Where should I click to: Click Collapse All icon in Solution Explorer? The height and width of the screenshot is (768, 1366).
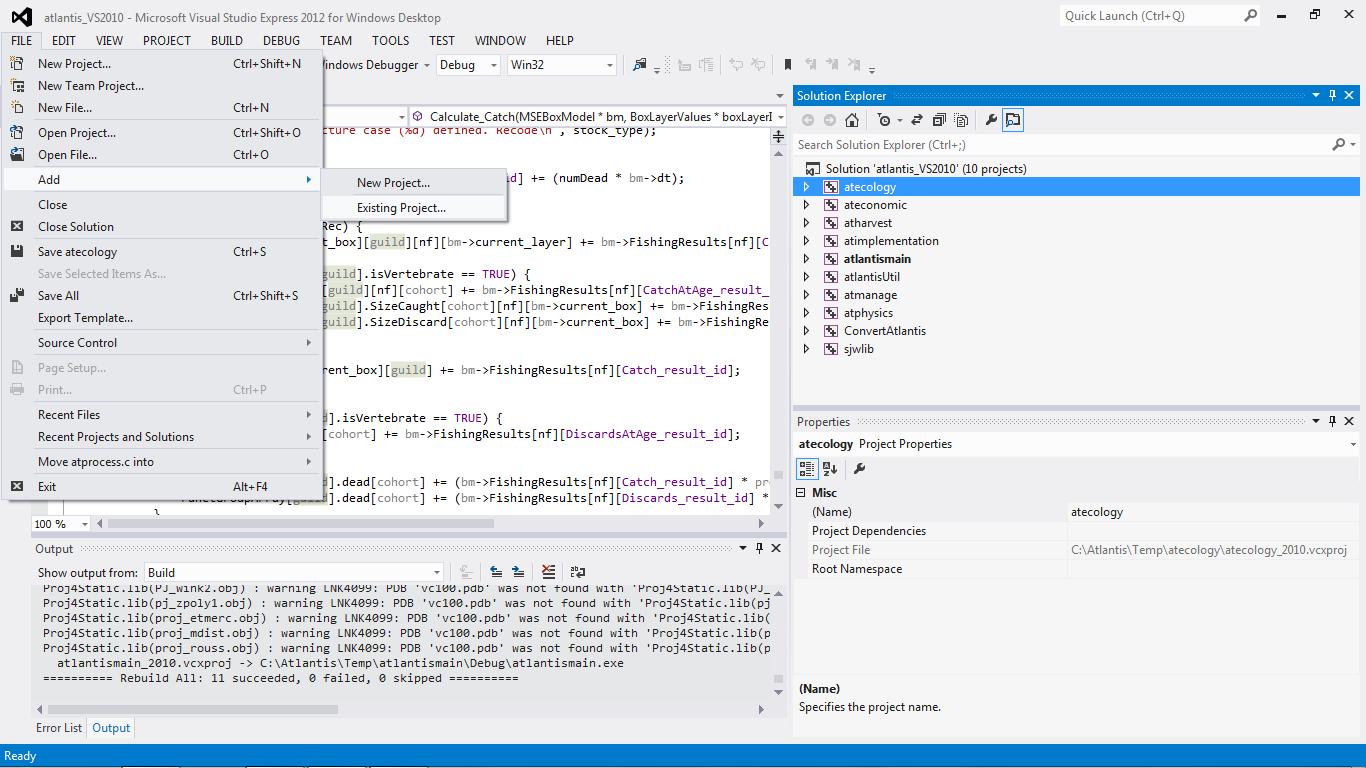tap(939, 120)
